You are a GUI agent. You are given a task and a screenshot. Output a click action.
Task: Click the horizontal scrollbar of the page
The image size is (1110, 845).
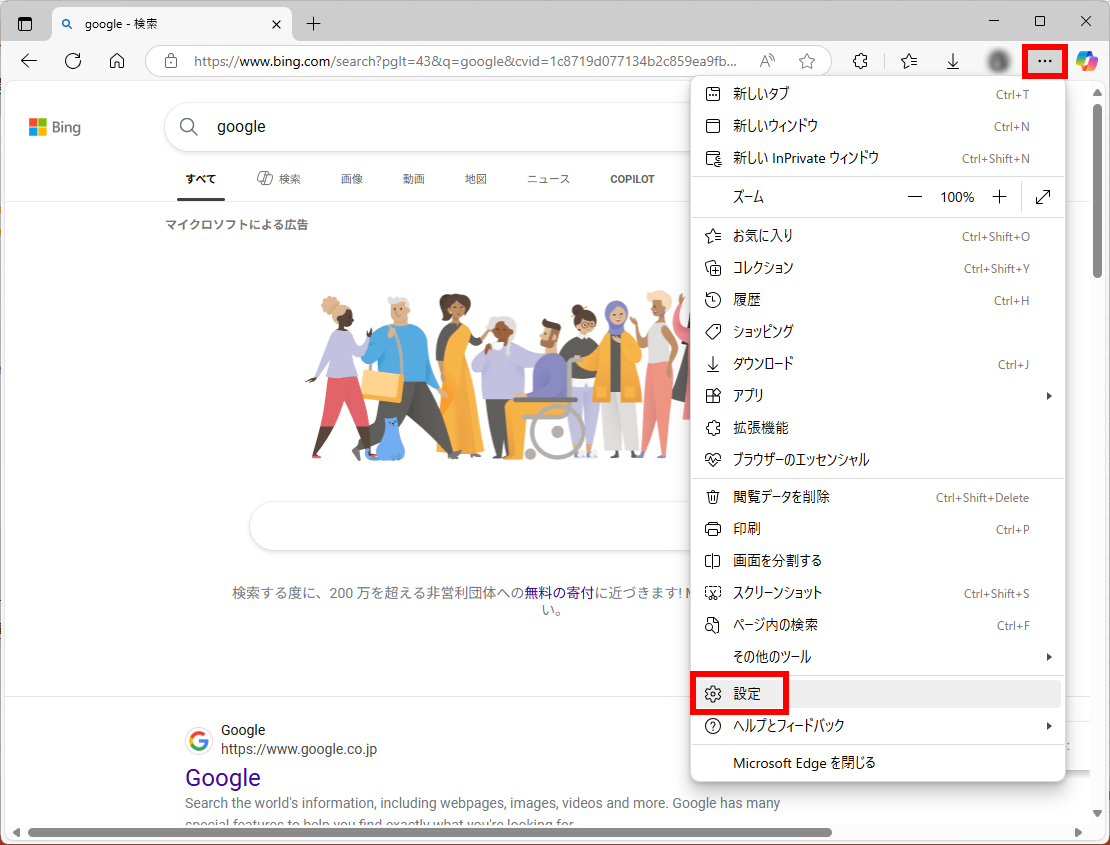click(x=430, y=832)
